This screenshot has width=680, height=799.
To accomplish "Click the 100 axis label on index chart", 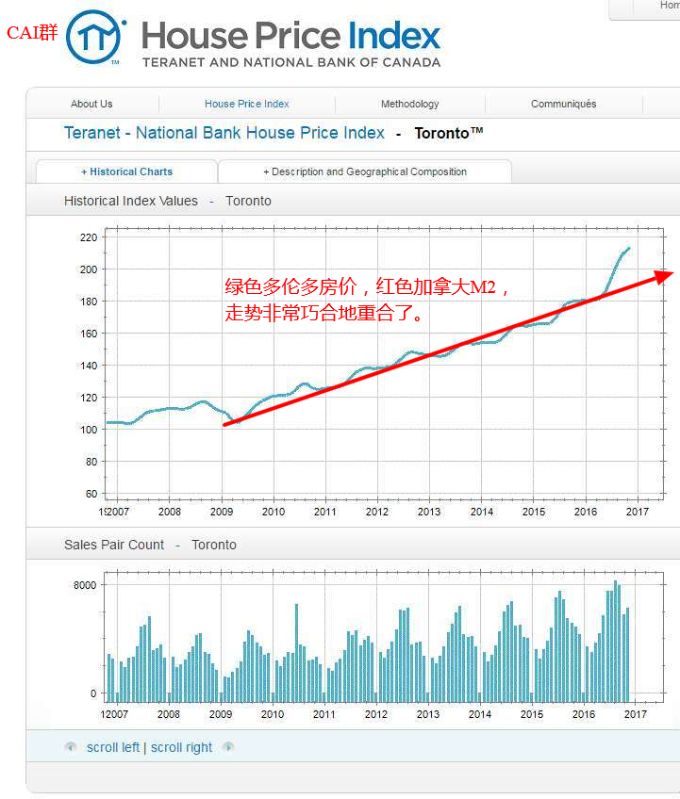I will [89, 430].
